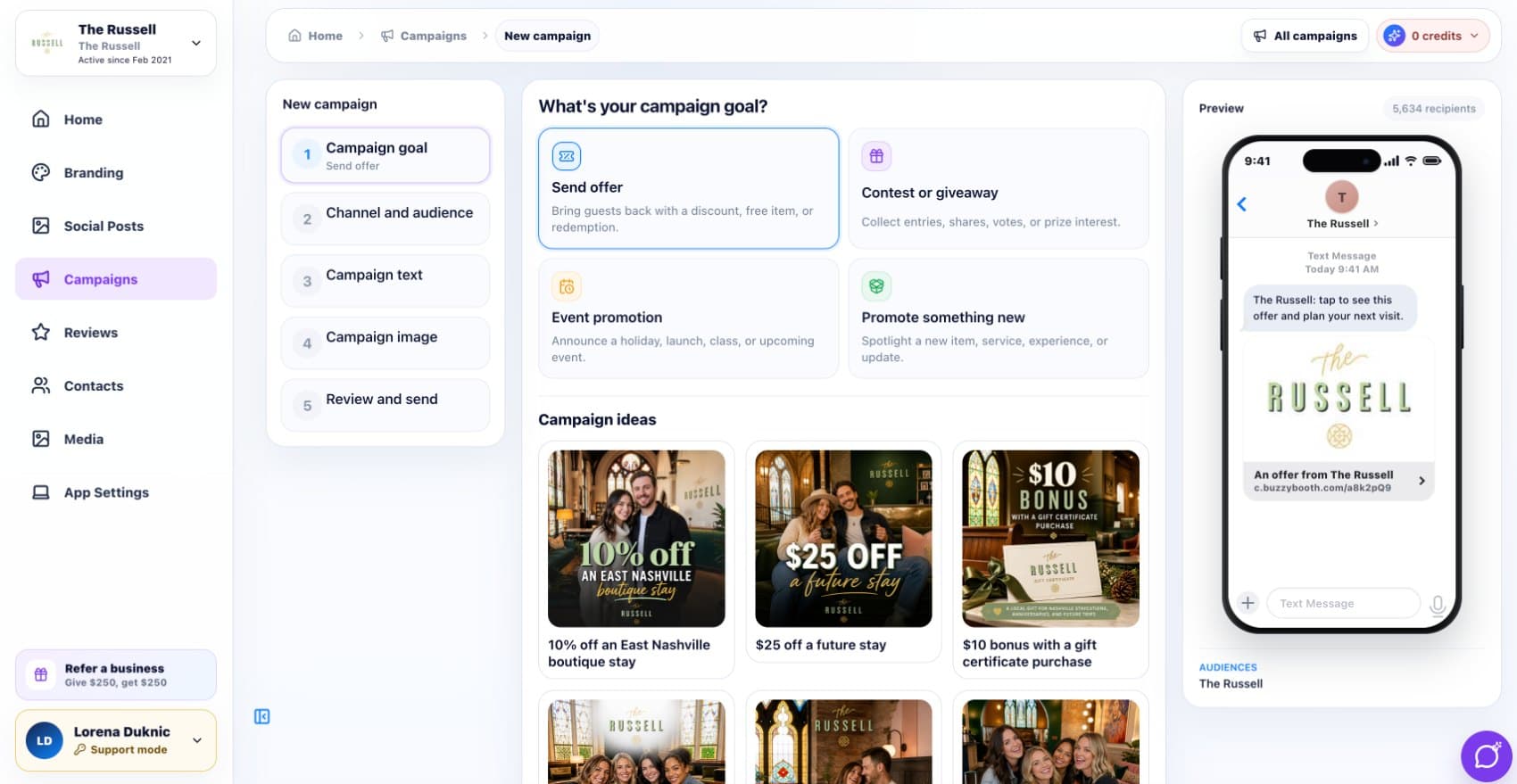Go to Campaign text step
The image size is (1517, 784).
pos(385,281)
